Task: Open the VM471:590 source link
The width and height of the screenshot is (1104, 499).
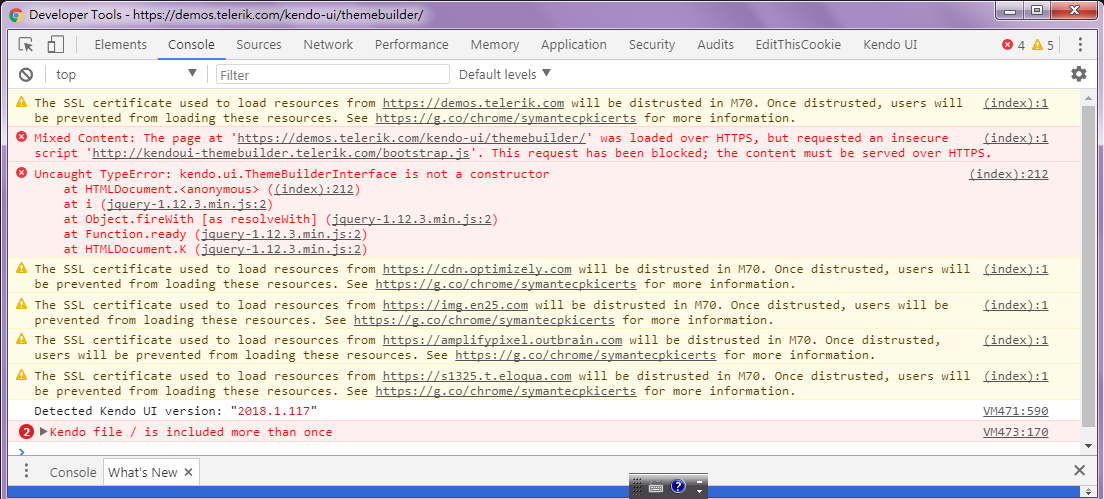Action: point(1015,411)
